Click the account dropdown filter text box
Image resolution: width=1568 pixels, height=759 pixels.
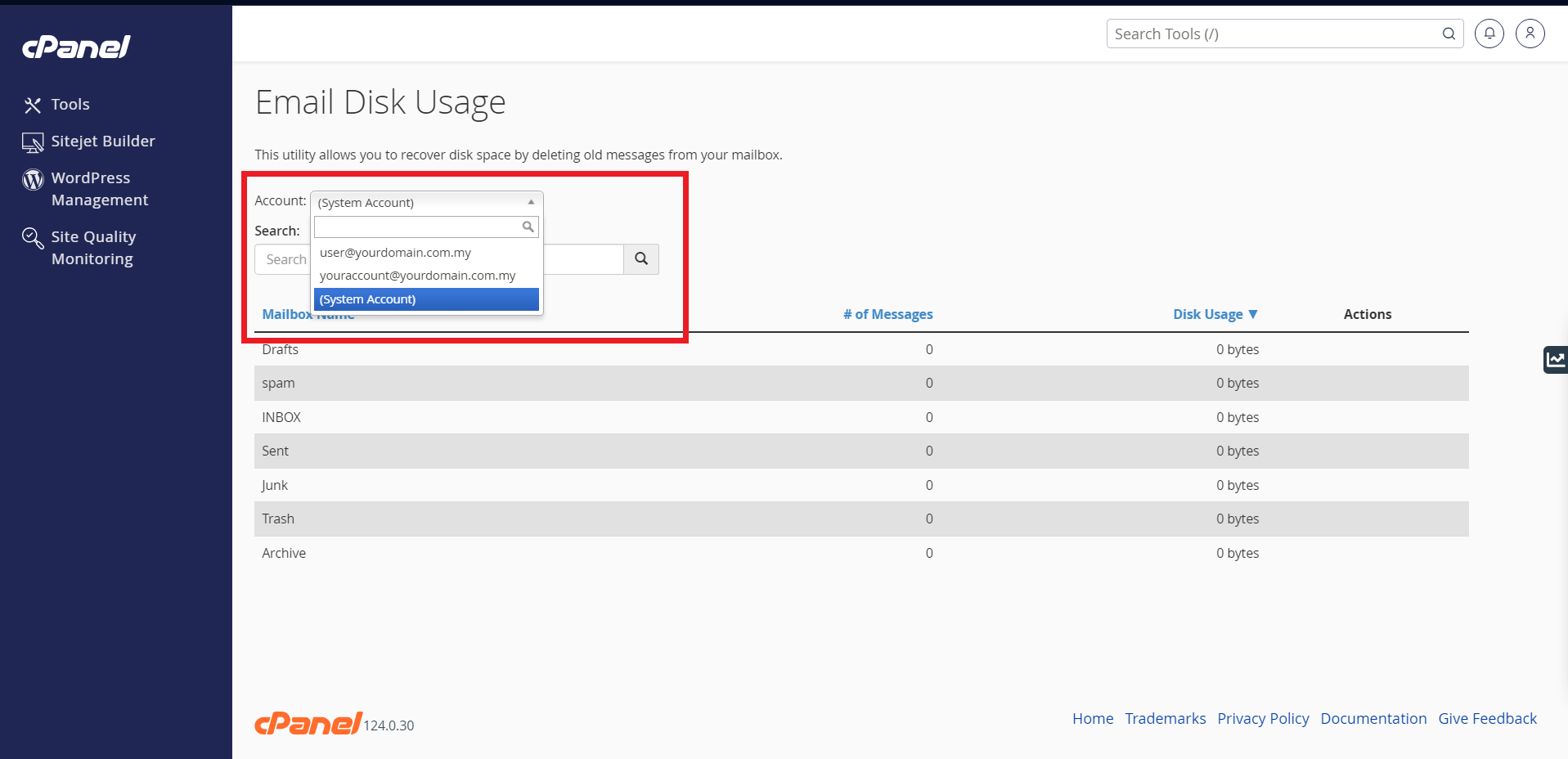(417, 227)
